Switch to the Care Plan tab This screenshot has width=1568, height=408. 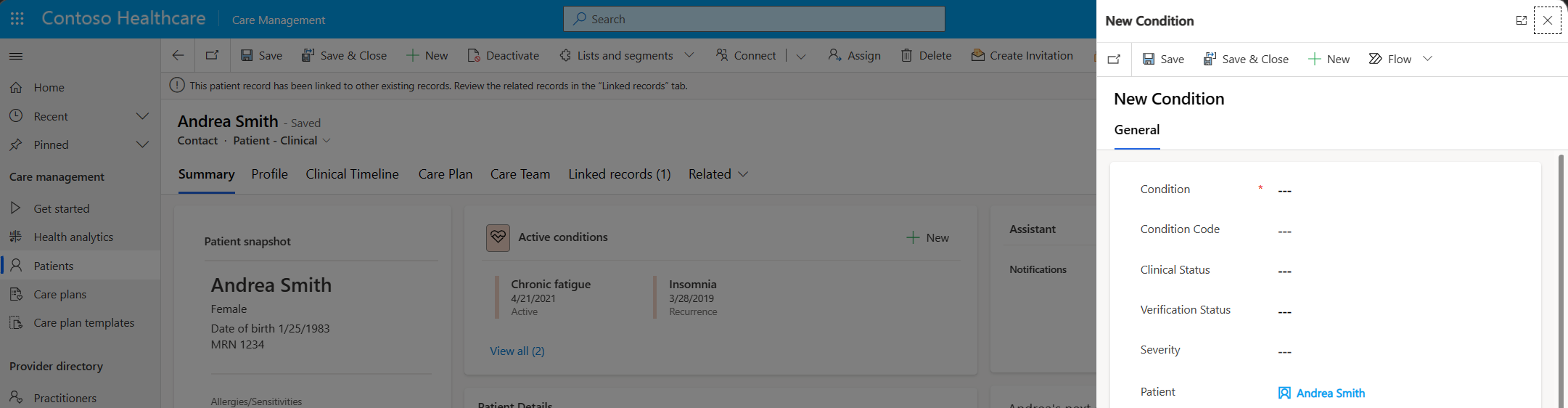click(x=446, y=174)
